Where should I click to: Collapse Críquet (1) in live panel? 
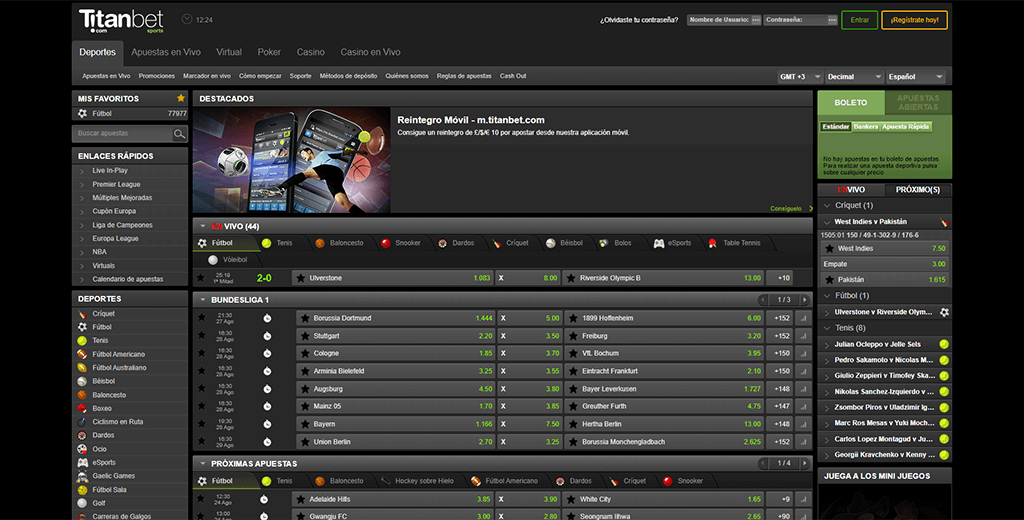click(x=827, y=206)
